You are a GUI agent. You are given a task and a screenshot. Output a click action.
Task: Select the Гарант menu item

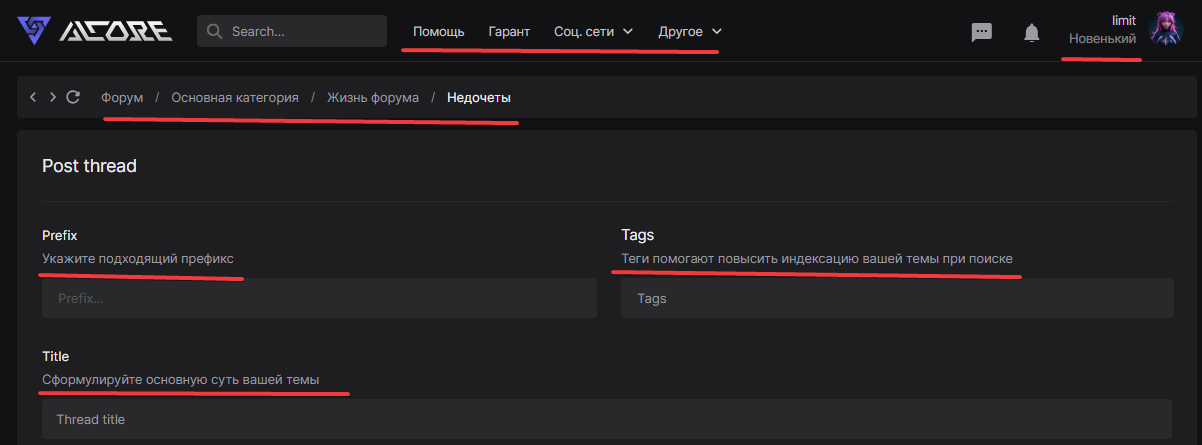(x=509, y=31)
